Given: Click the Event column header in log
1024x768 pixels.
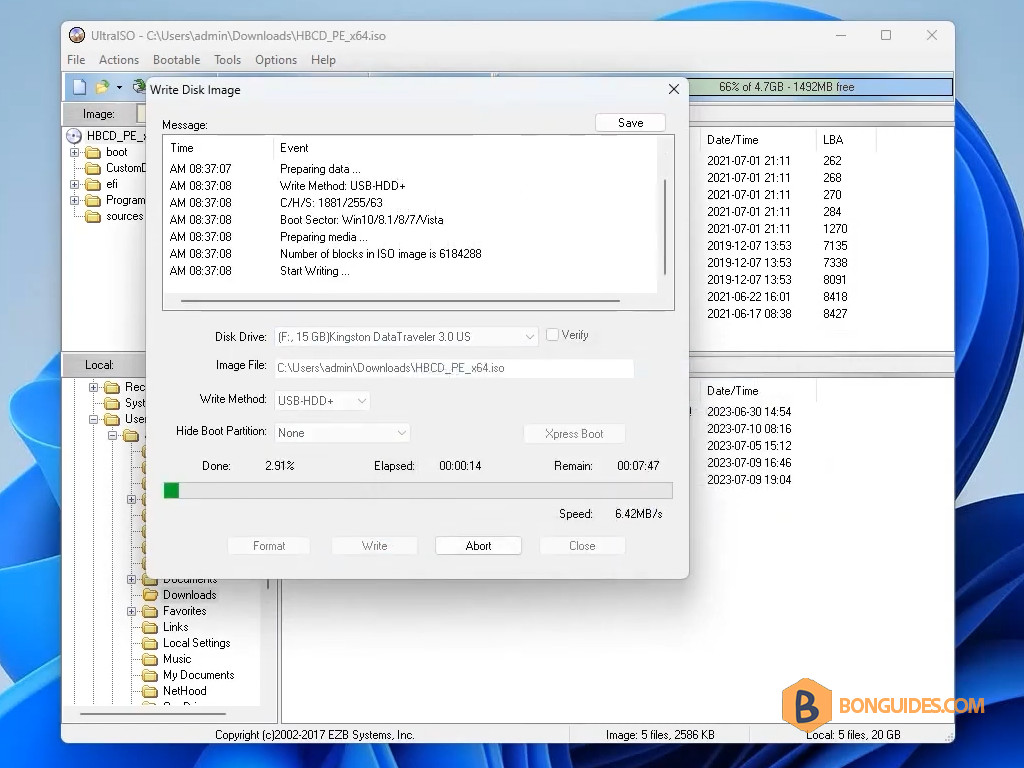Looking at the screenshot, I should pyautogui.click(x=294, y=148).
